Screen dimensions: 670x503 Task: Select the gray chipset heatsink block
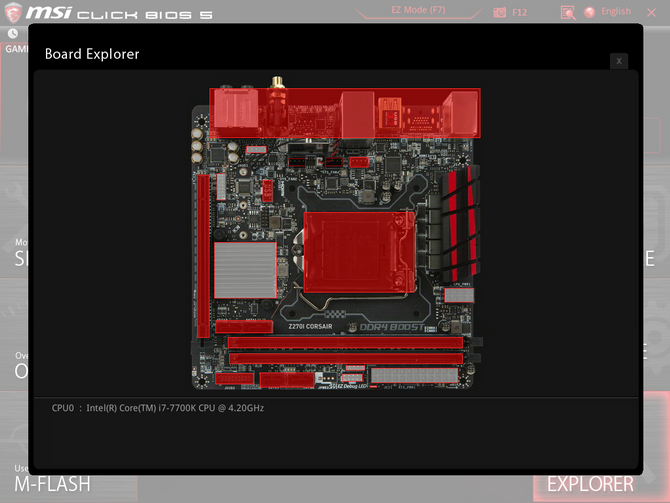tap(245, 270)
